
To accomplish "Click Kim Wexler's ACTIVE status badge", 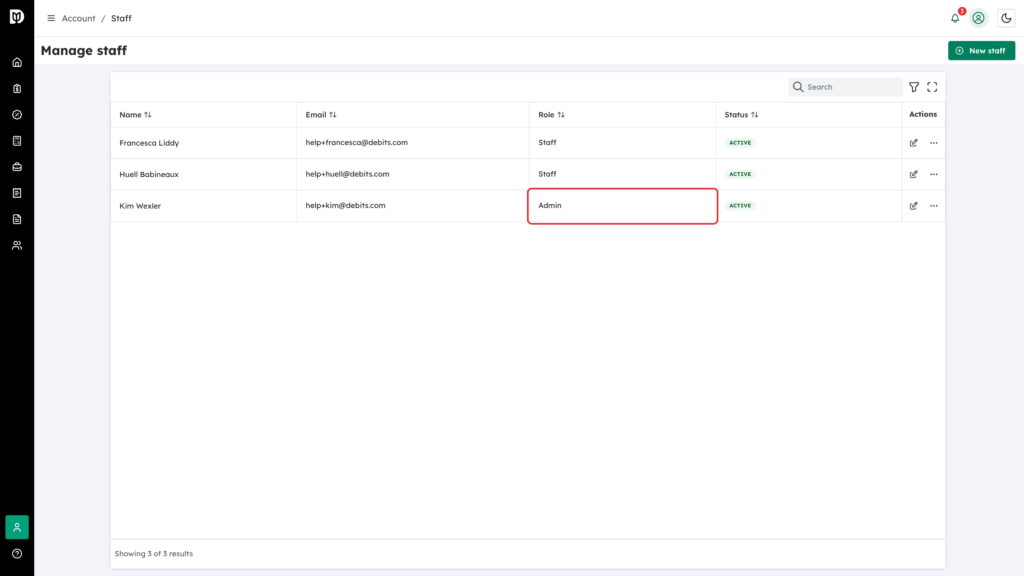I will 740,206.
